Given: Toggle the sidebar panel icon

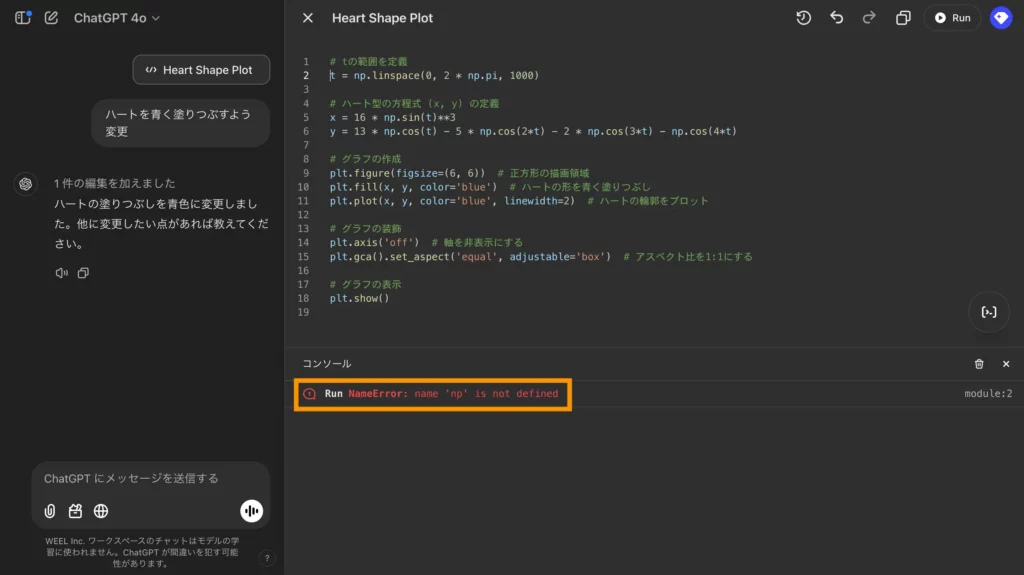Looking at the screenshot, I should click(x=22, y=18).
